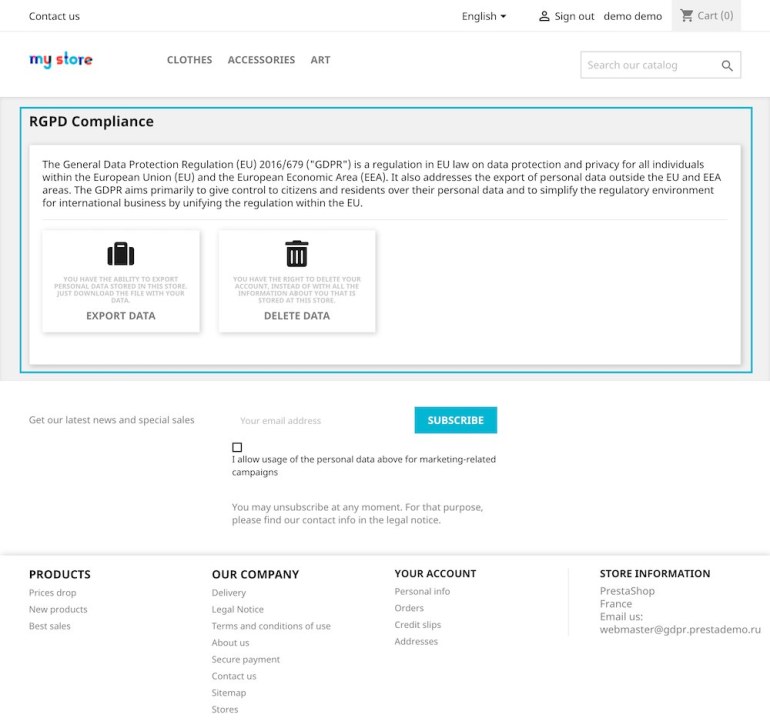Open the Credit slips footer link
770x728 pixels.
click(x=418, y=625)
